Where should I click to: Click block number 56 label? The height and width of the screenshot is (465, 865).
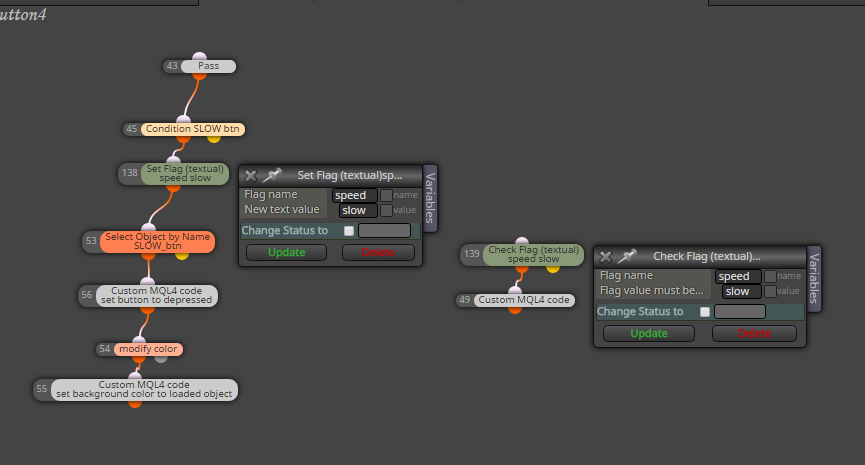pyautogui.click(x=87, y=295)
